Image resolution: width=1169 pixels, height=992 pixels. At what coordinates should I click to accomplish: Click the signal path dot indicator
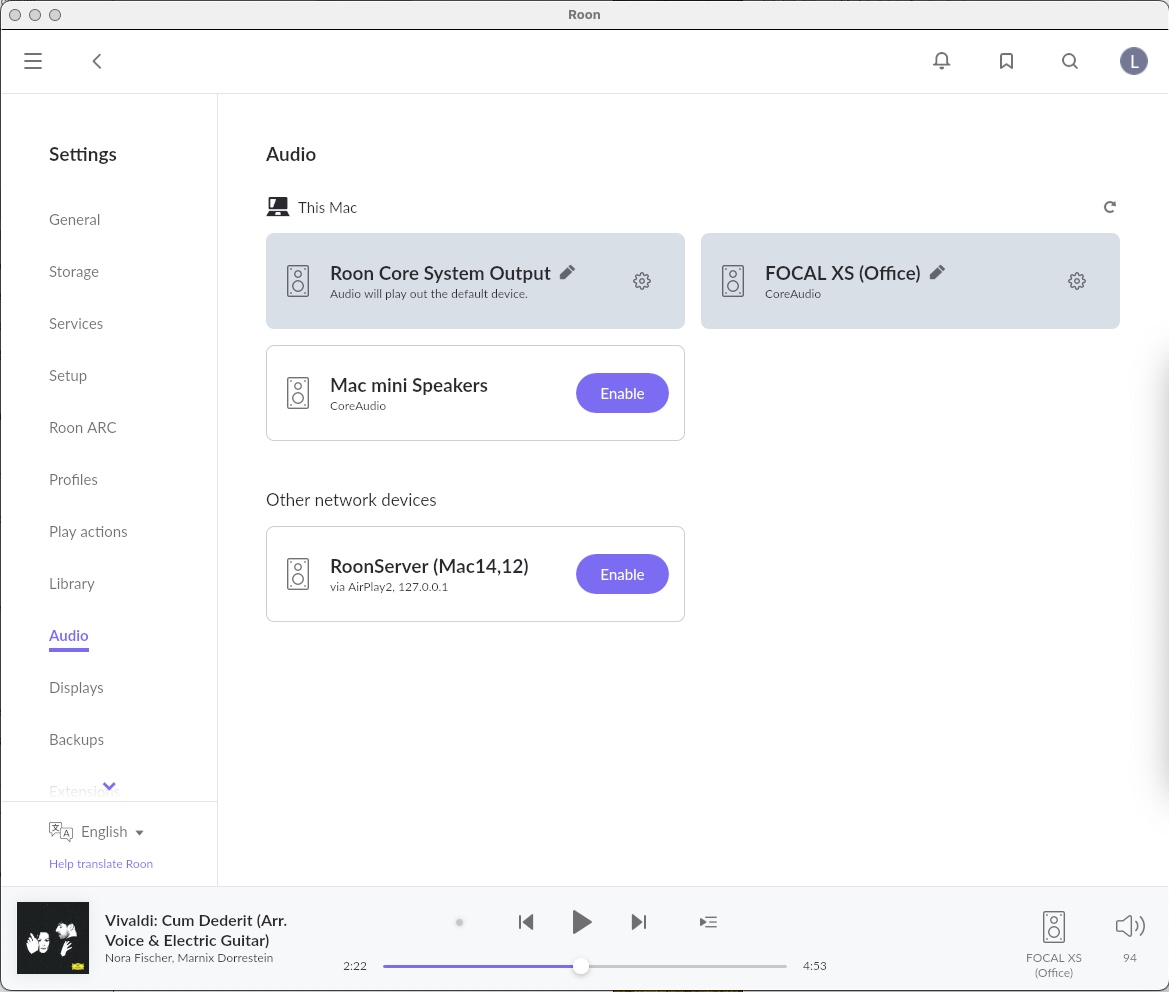click(459, 922)
